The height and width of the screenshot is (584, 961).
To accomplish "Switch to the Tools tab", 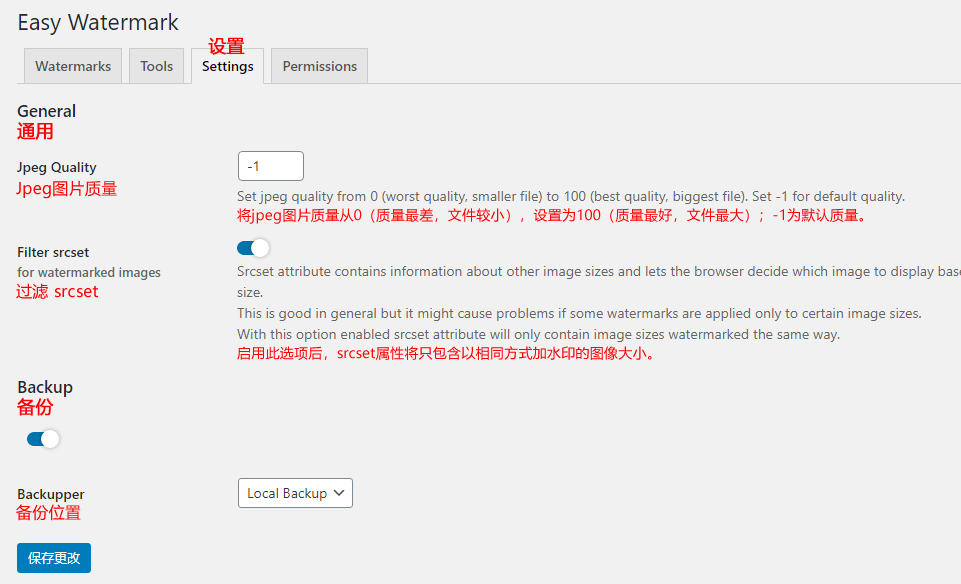I will (156, 66).
